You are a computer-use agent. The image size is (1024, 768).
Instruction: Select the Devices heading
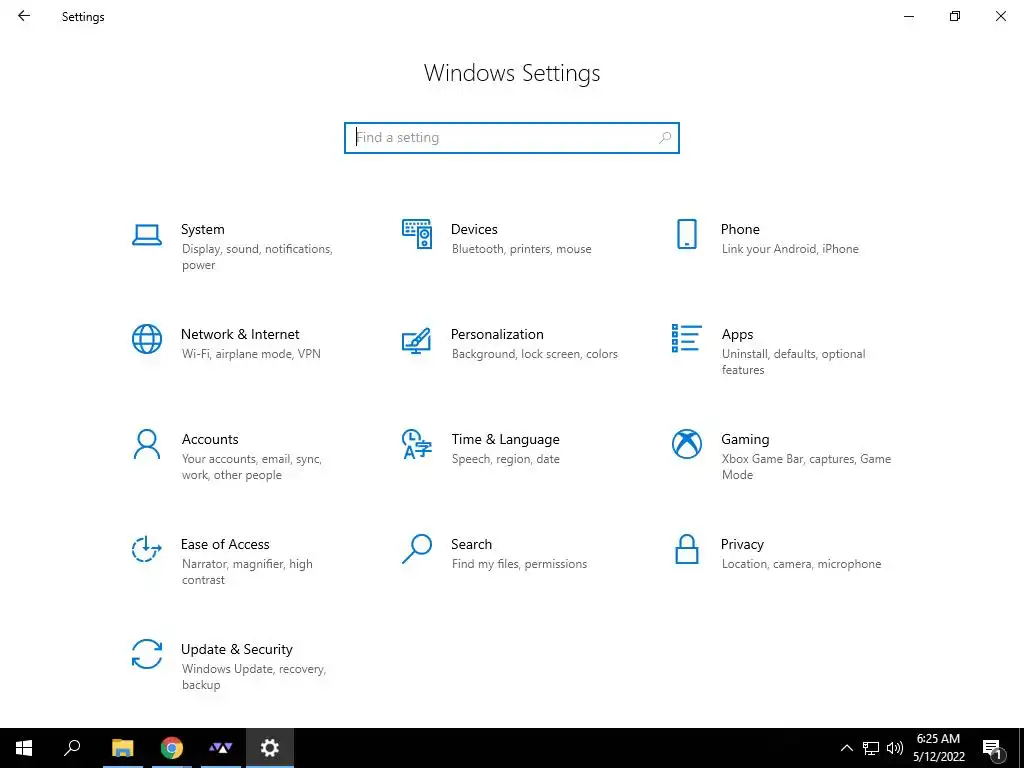[x=474, y=229]
